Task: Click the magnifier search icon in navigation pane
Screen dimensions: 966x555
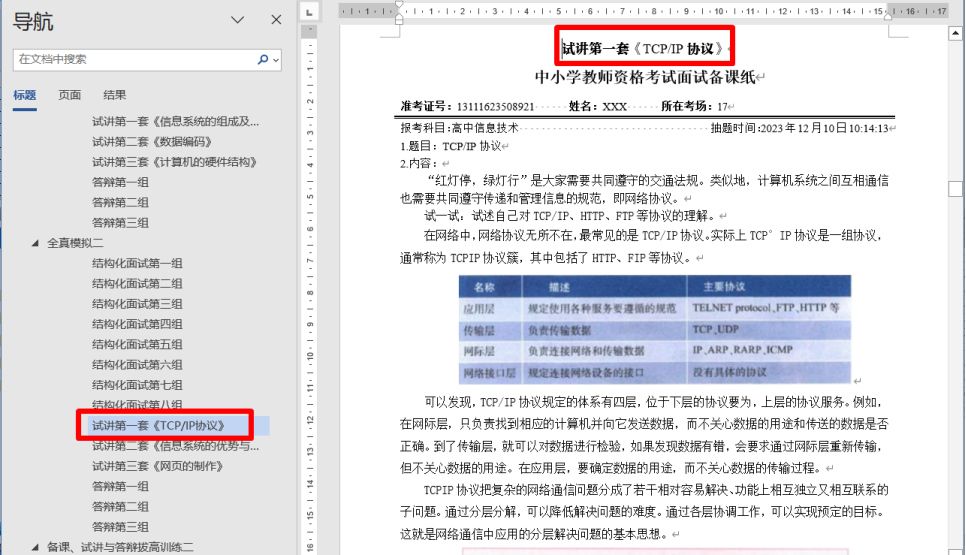Action: [263, 60]
